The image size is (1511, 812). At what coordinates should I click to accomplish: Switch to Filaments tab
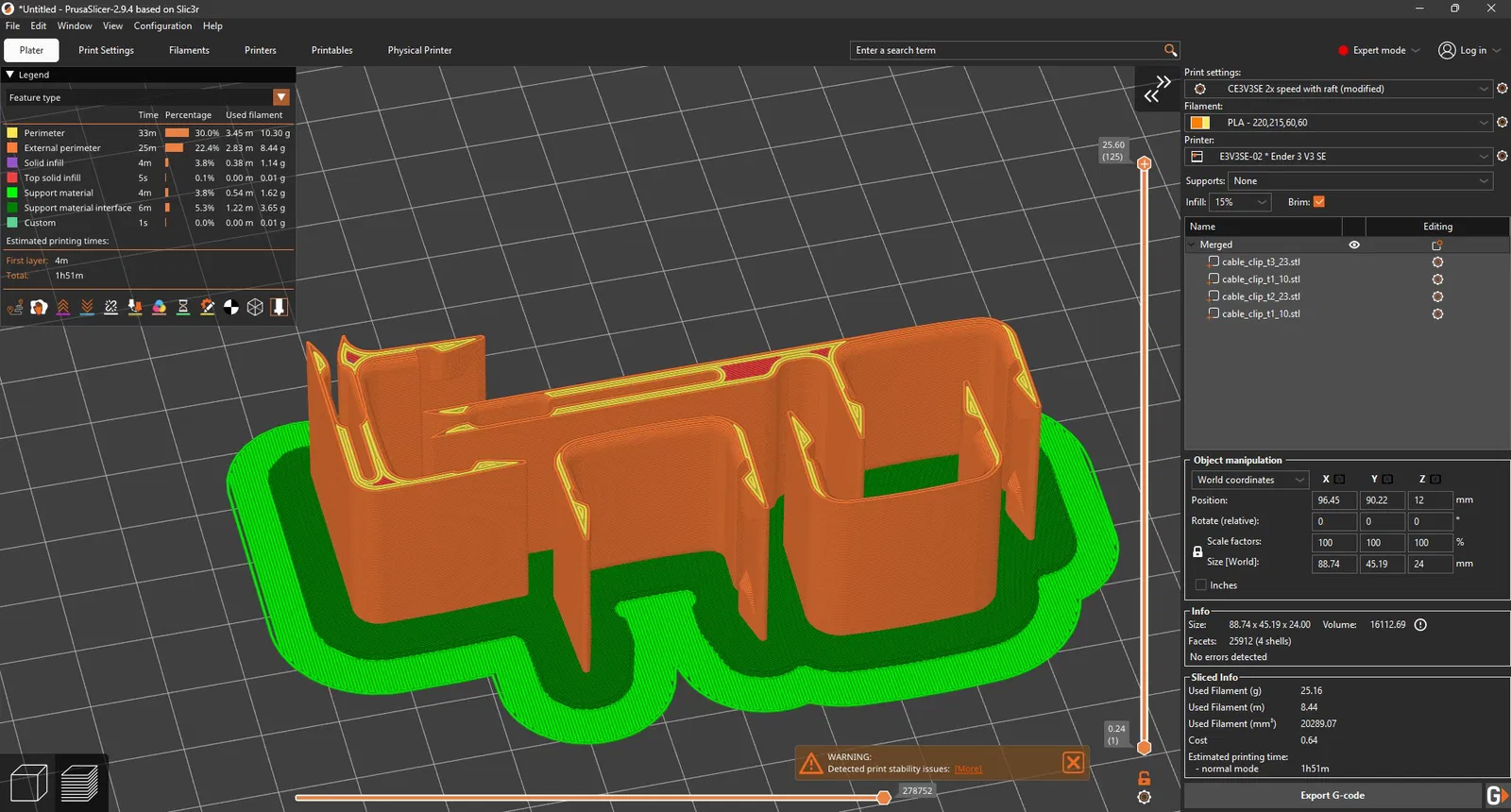189,50
